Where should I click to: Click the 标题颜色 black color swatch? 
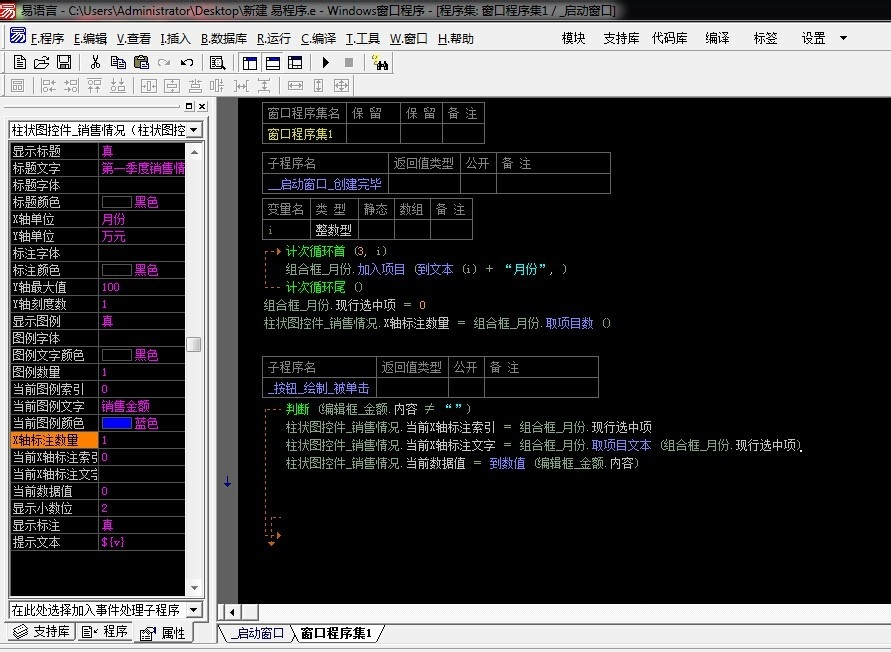pyautogui.click(x=116, y=202)
